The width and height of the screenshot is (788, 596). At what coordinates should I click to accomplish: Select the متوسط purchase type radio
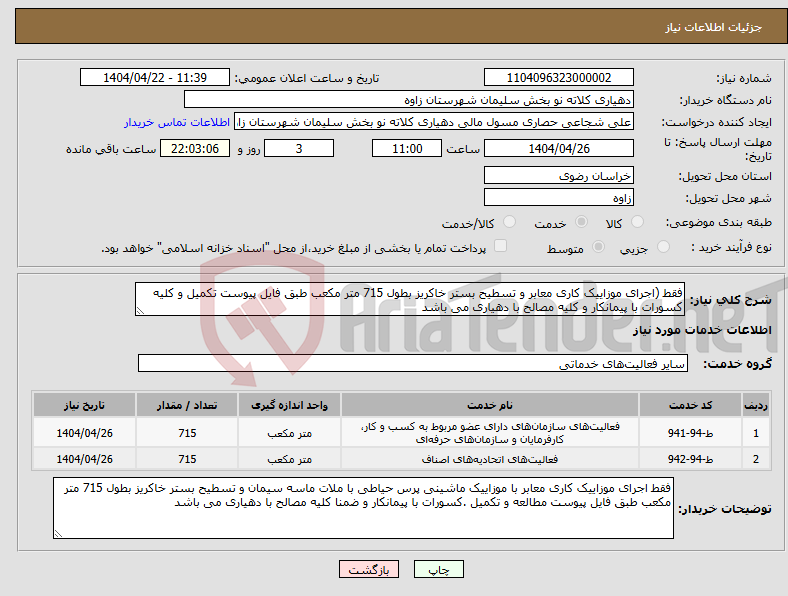pyautogui.click(x=599, y=247)
